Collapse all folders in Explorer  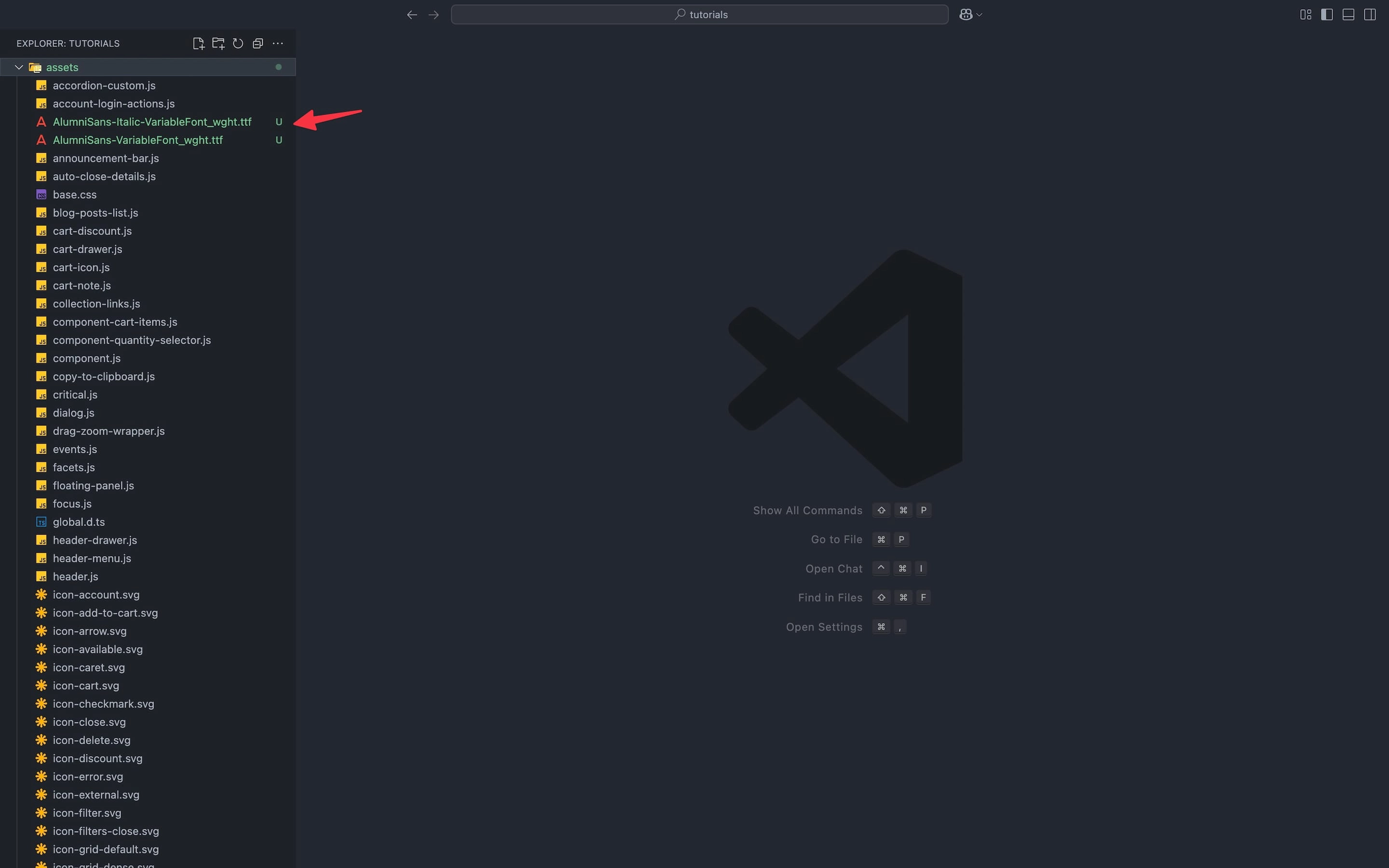(258, 43)
